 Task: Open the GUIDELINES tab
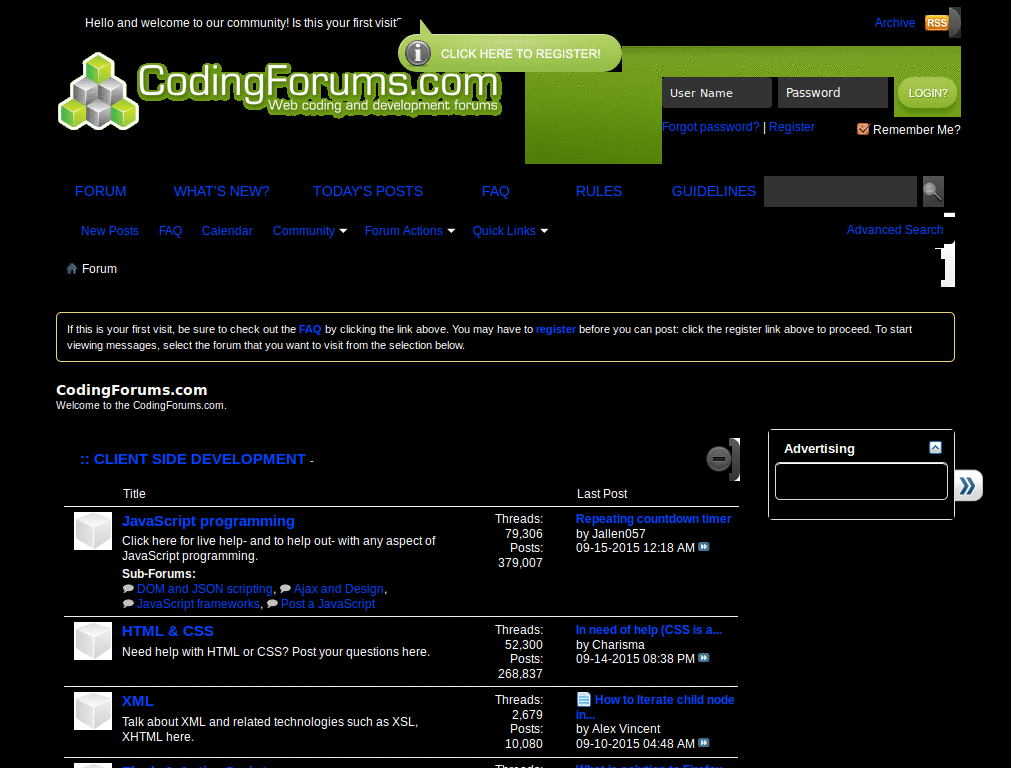(x=714, y=191)
